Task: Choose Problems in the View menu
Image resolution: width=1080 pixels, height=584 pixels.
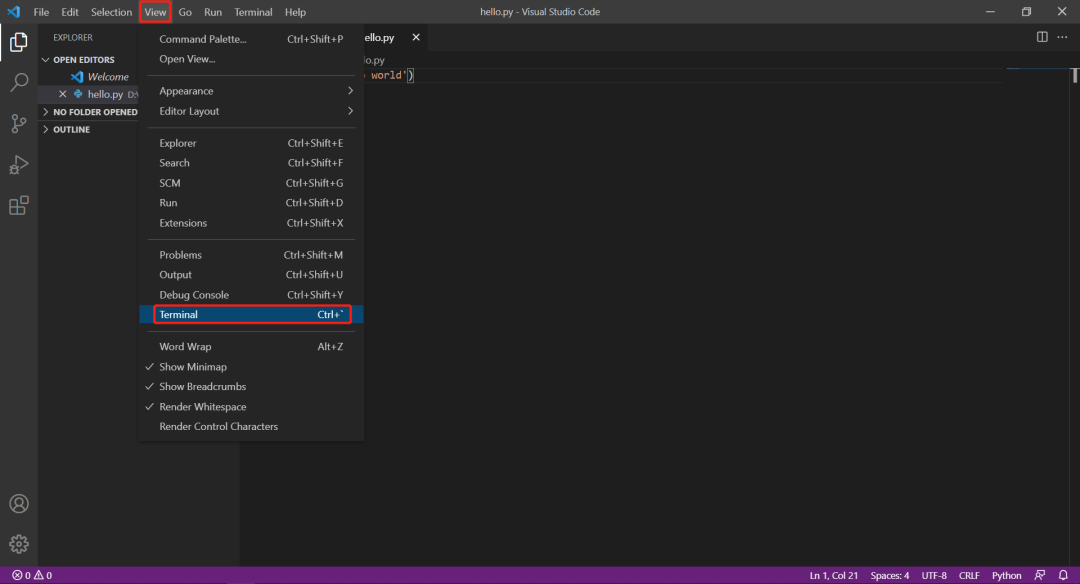Action: click(251, 255)
